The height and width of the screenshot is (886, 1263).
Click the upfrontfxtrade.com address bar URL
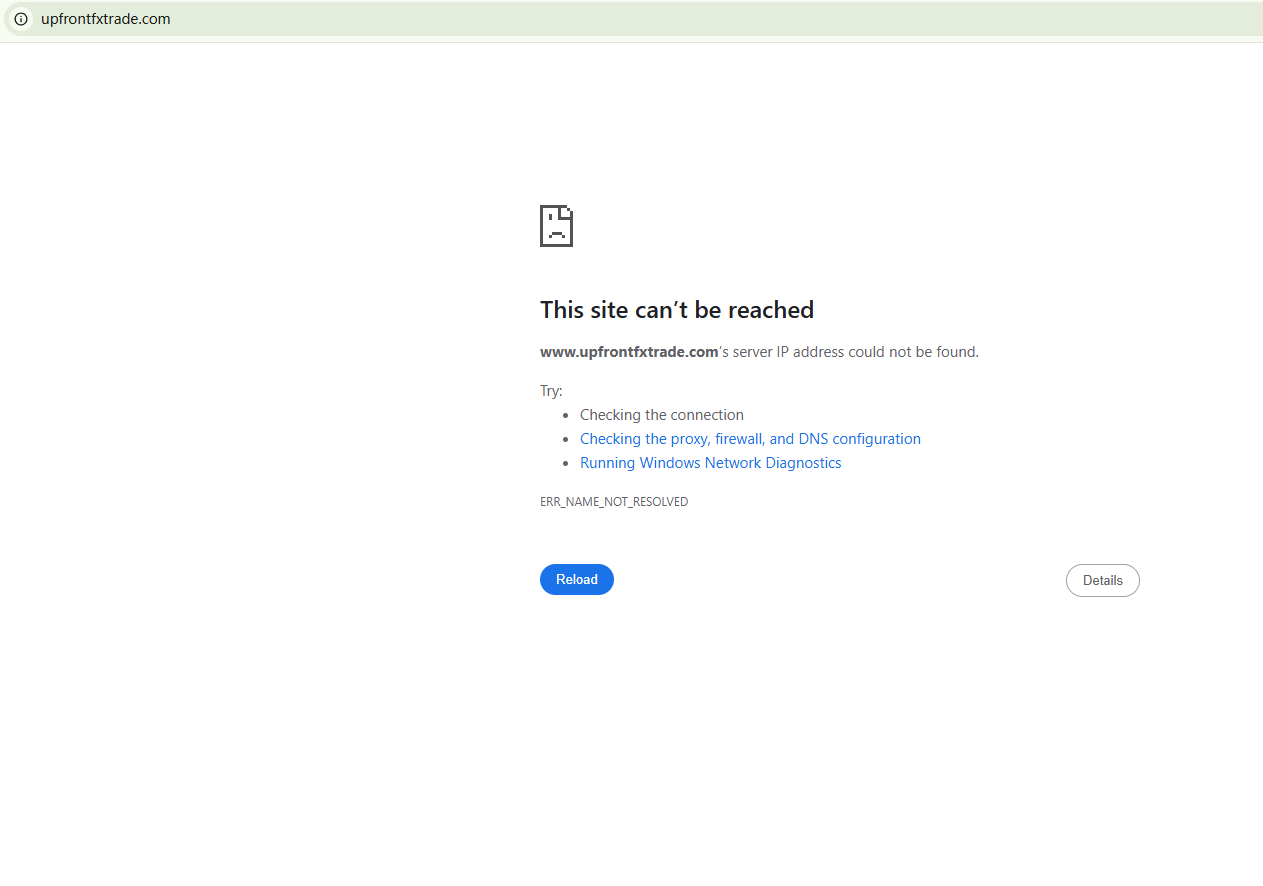click(106, 19)
